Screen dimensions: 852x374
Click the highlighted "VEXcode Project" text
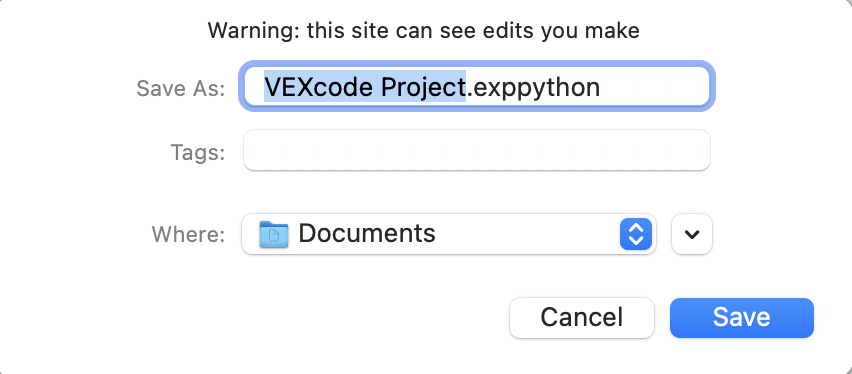coord(365,86)
